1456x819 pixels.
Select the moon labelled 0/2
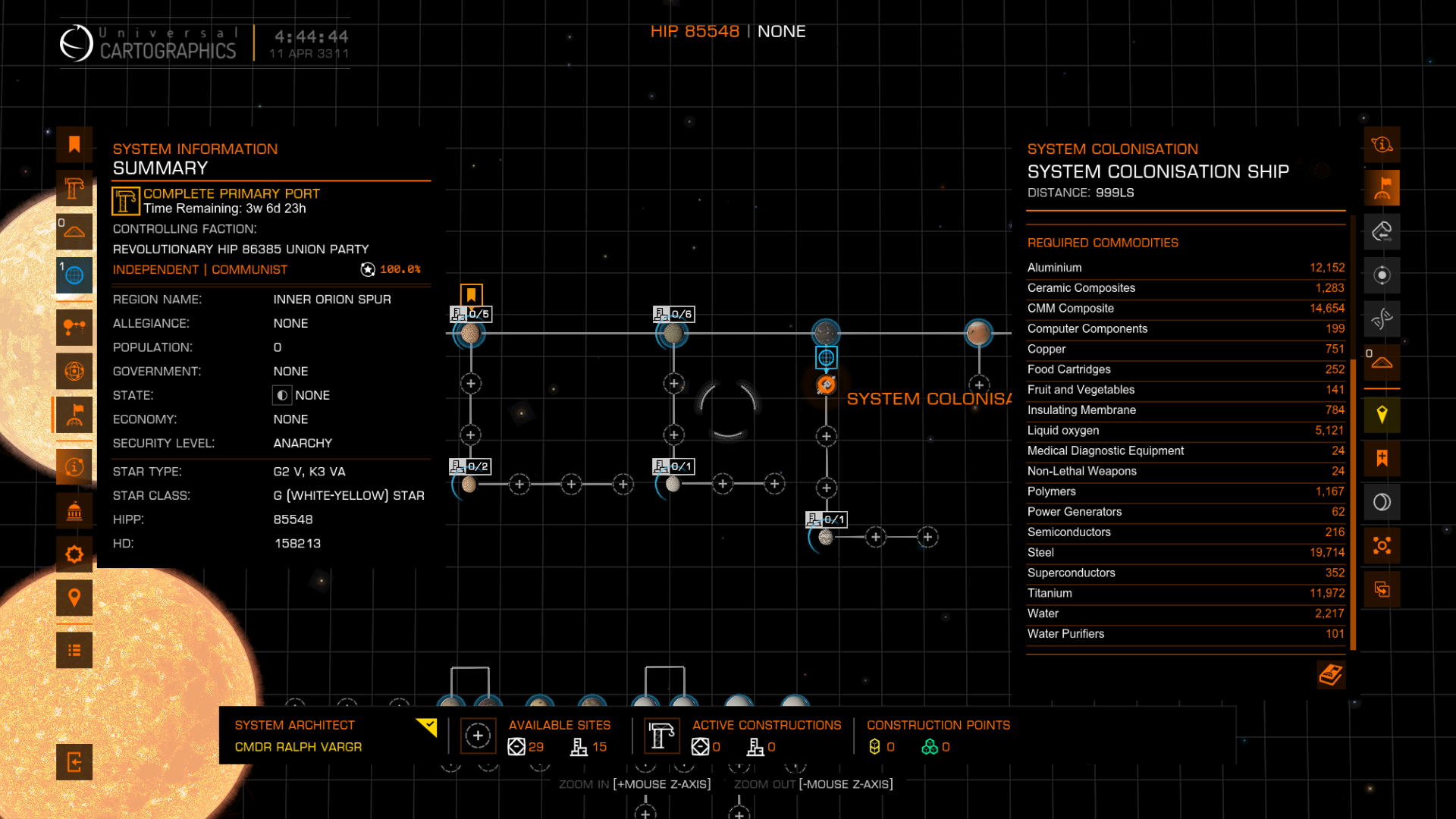tap(469, 485)
